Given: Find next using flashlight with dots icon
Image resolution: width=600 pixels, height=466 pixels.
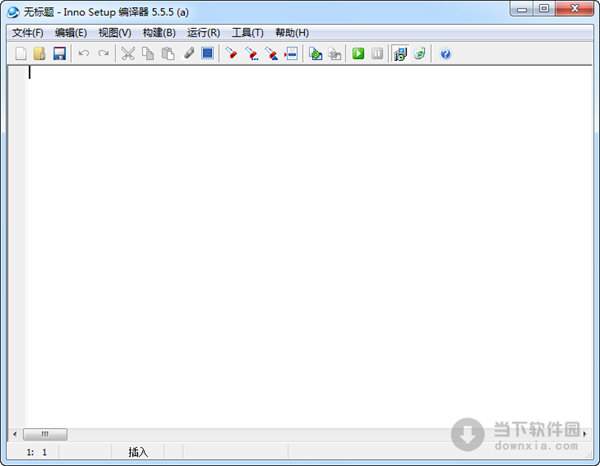Looking at the screenshot, I should [251, 54].
